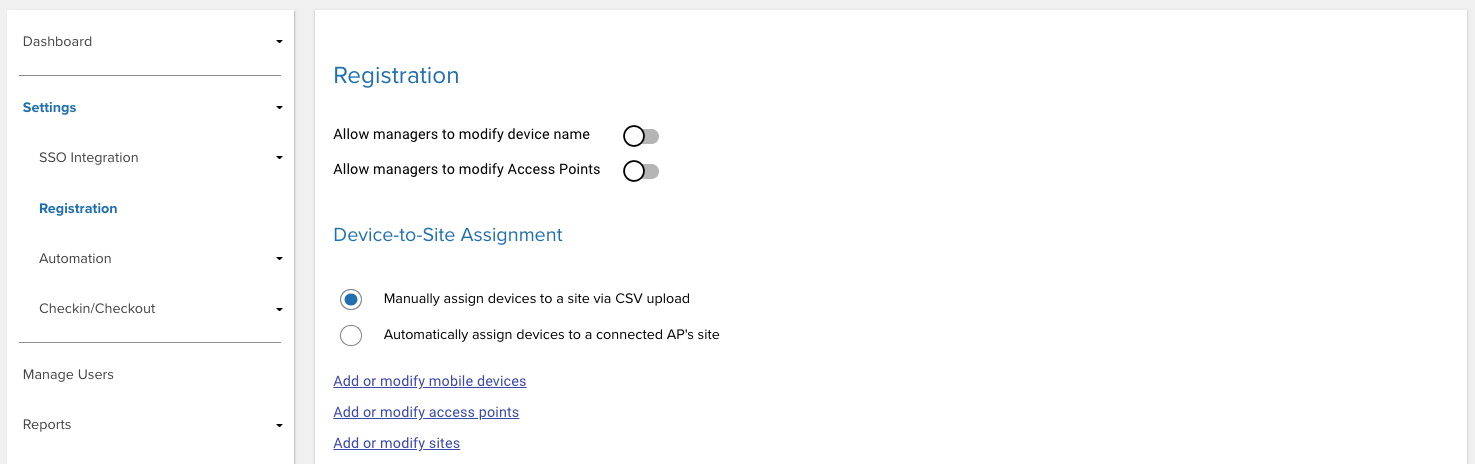The height and width of the screenshot is (464, 1475).
Task: Open Add or modify sites link
Action: click(396, 443)
